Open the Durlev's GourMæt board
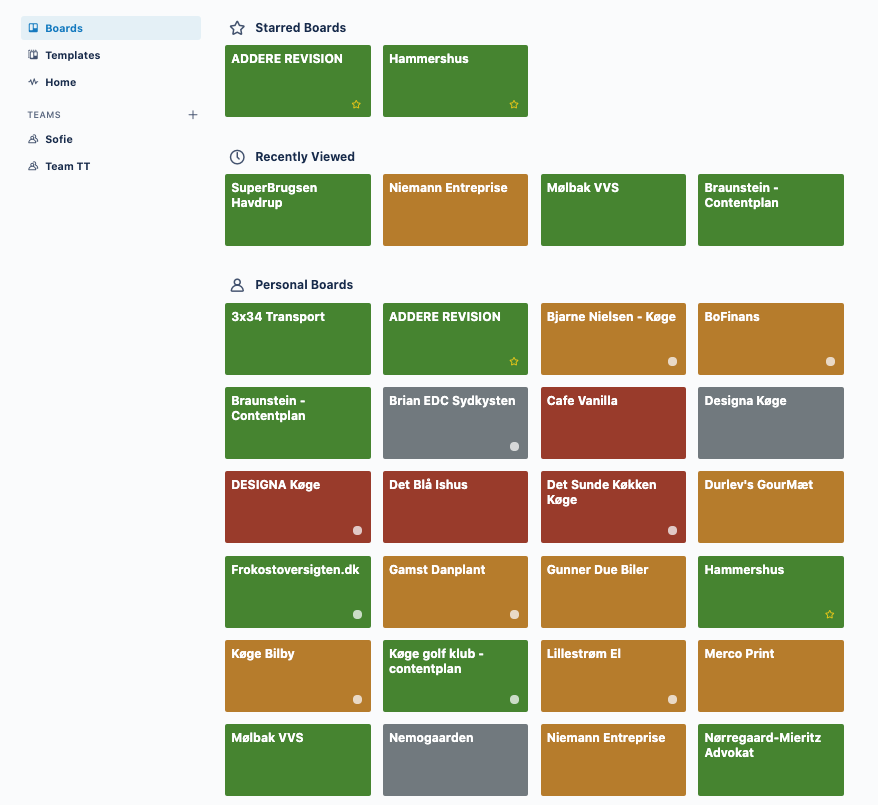Image resolution: width=878 pixels, height=805 pixels. pos(770,507)
